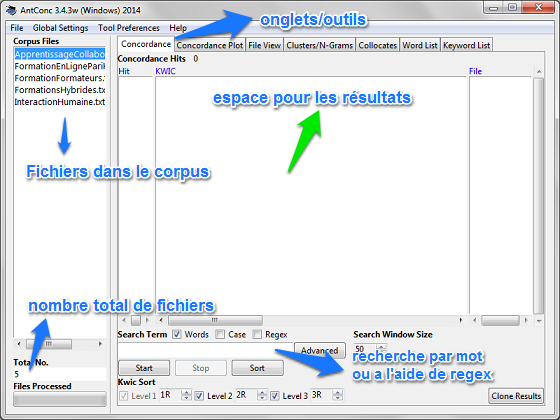Switch to the Word List tab
Screen dimensions: 560x420
(x=420, y=45)
